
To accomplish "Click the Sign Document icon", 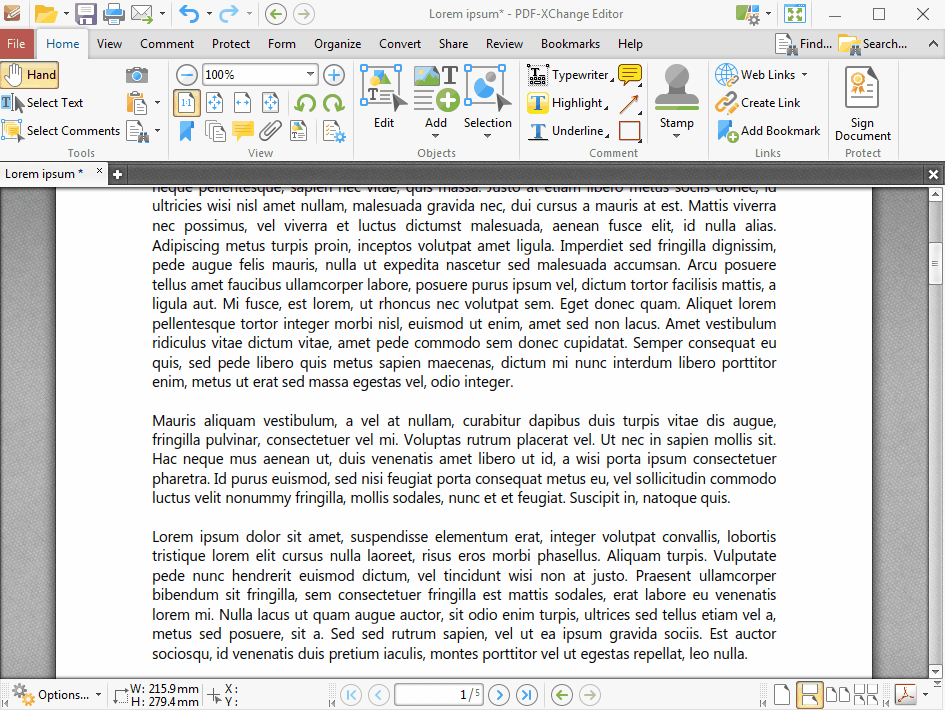I will pyautogui.click(x=862, y=104).
